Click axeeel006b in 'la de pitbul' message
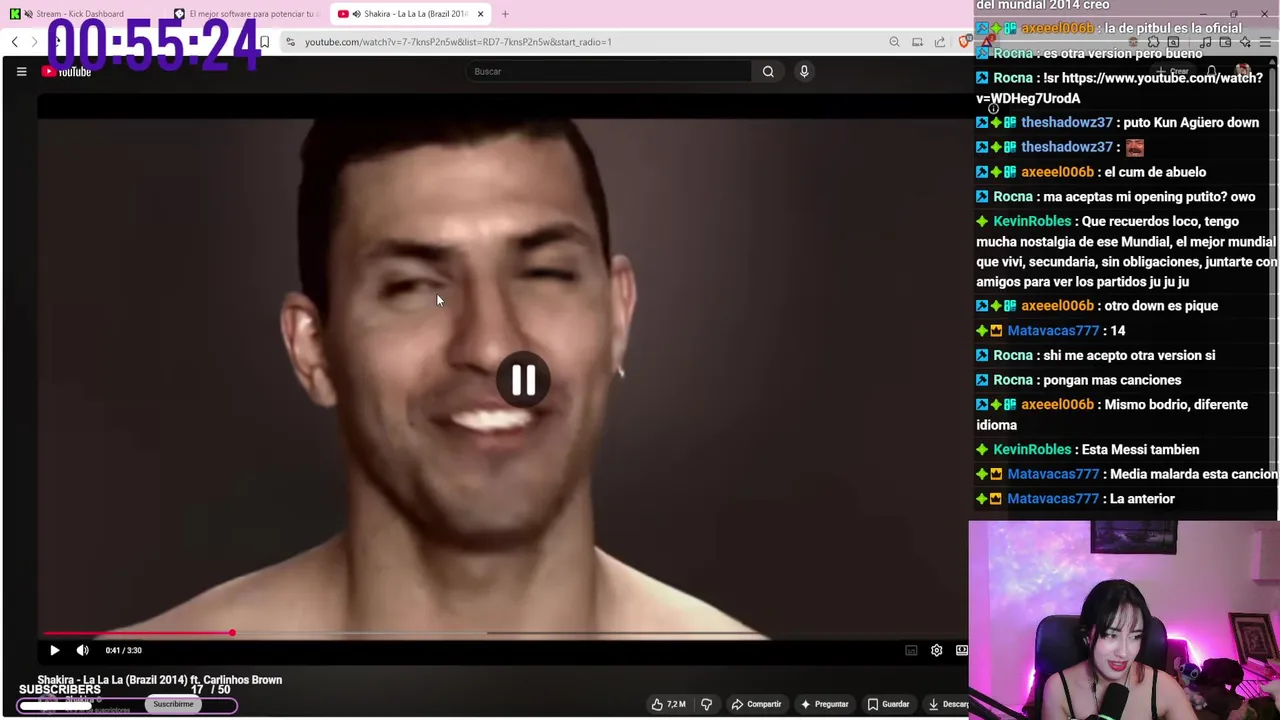This screenshot has height=720, width=1280. click(1057, 29)
